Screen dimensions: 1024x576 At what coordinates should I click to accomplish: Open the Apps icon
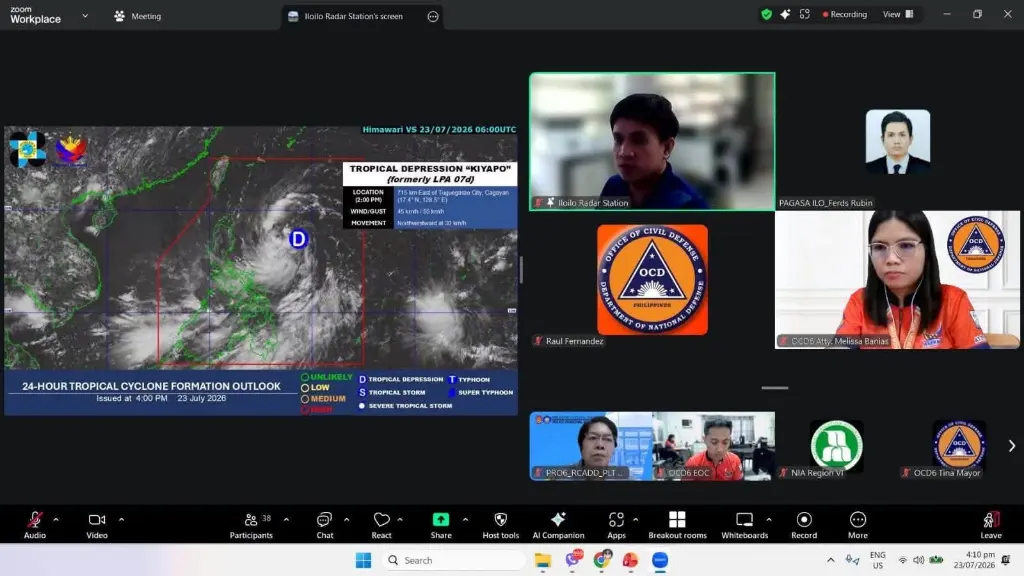616,525
